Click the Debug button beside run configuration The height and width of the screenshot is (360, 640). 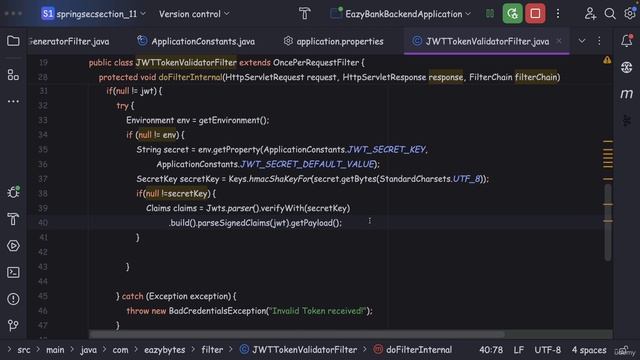tap(490, 14)
